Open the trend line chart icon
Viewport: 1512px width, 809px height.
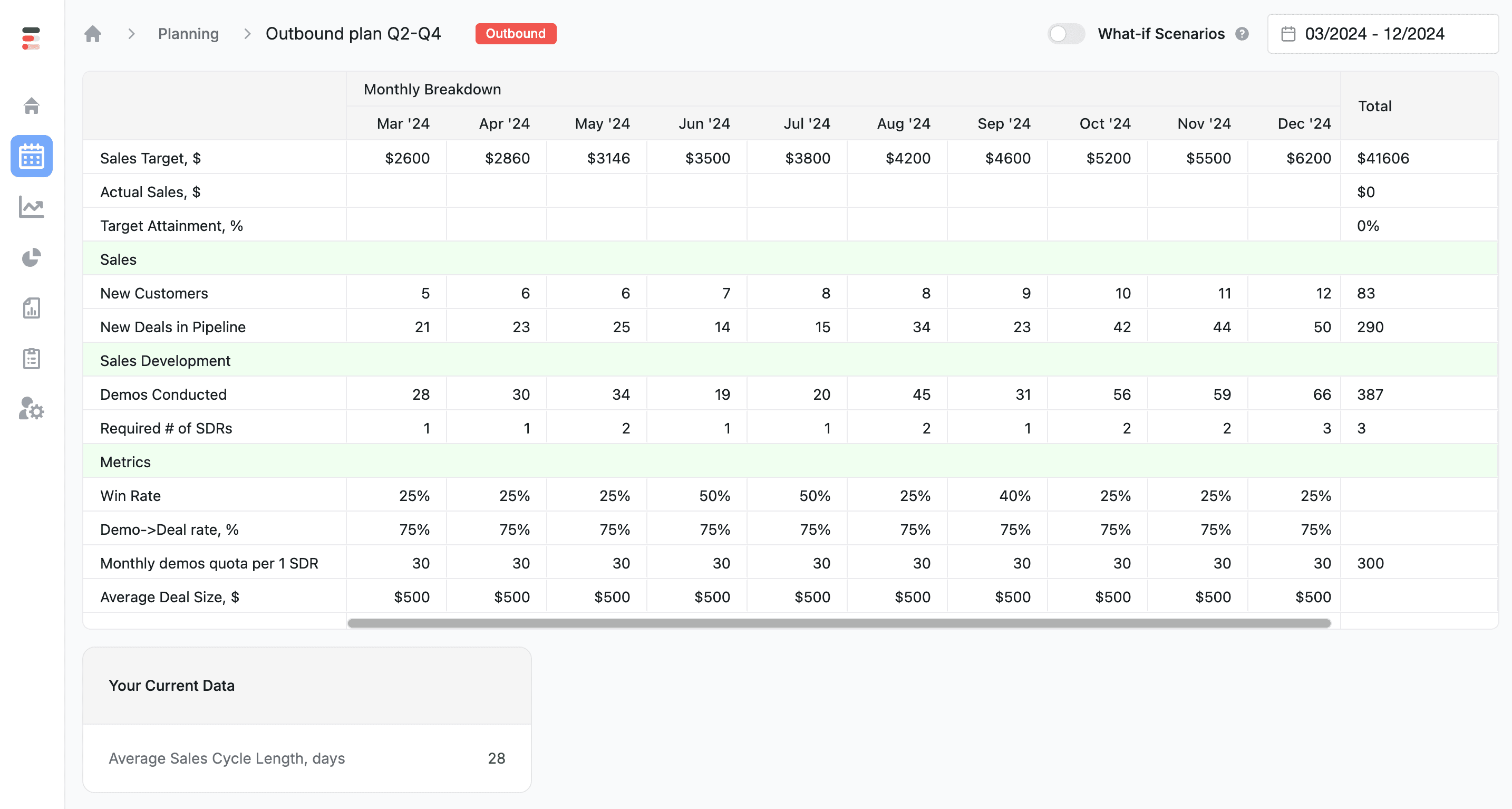coord(32,207)
